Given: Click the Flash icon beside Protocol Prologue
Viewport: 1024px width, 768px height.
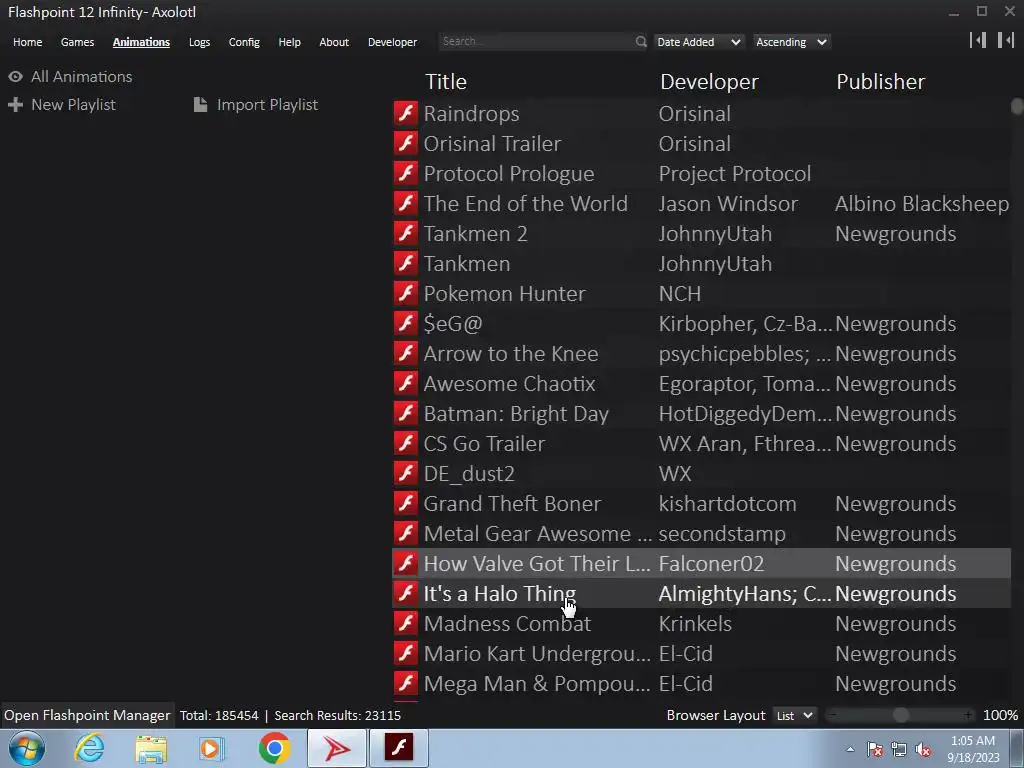Looking at the screenshot, I should click(406, 174).
